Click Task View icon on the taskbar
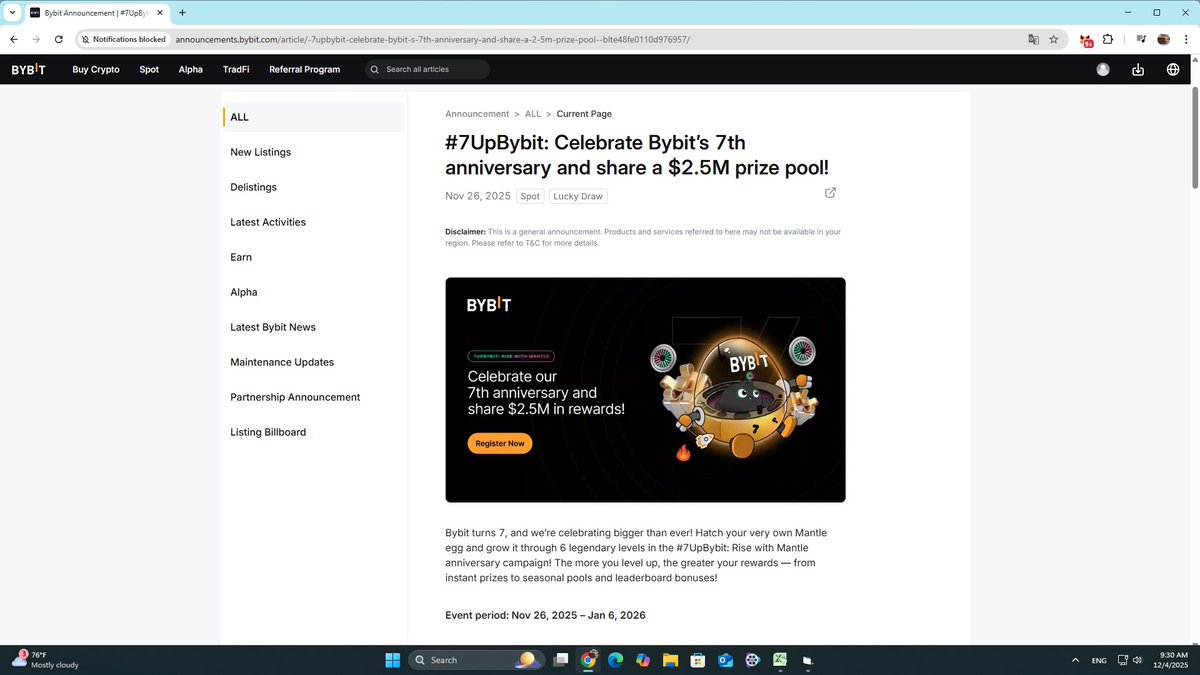 561,660
